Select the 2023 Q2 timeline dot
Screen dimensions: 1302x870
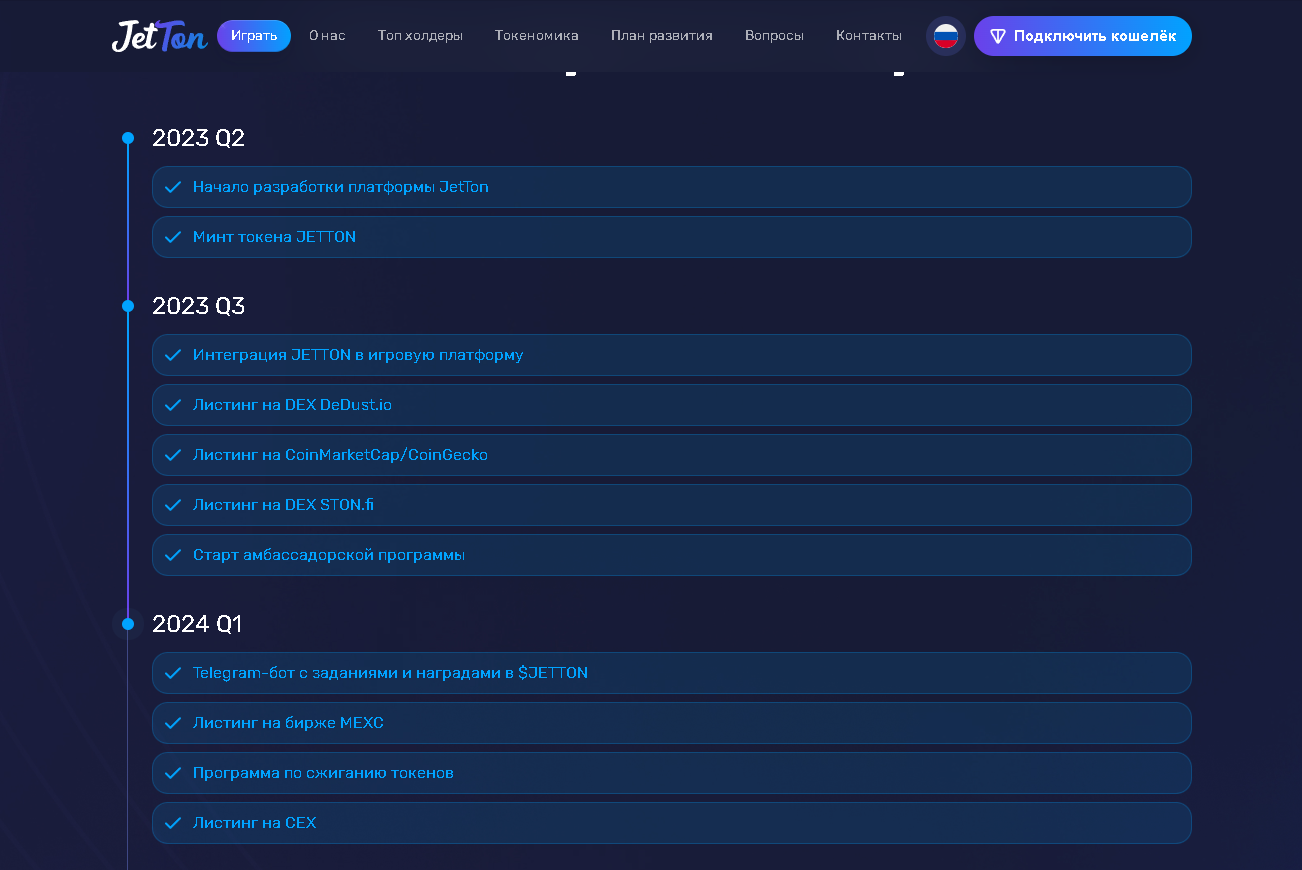tap(128, 138)
